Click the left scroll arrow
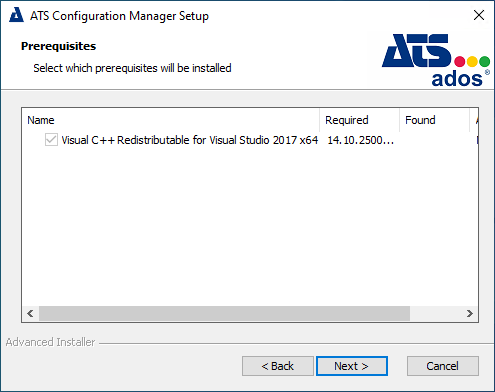 click(x=30, y=314)
